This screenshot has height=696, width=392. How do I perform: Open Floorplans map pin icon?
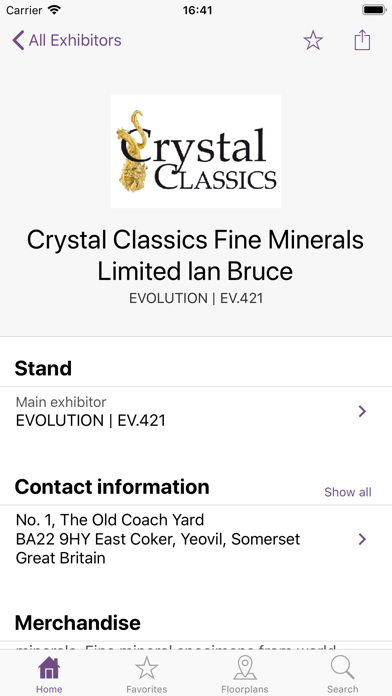pos(245,668)
